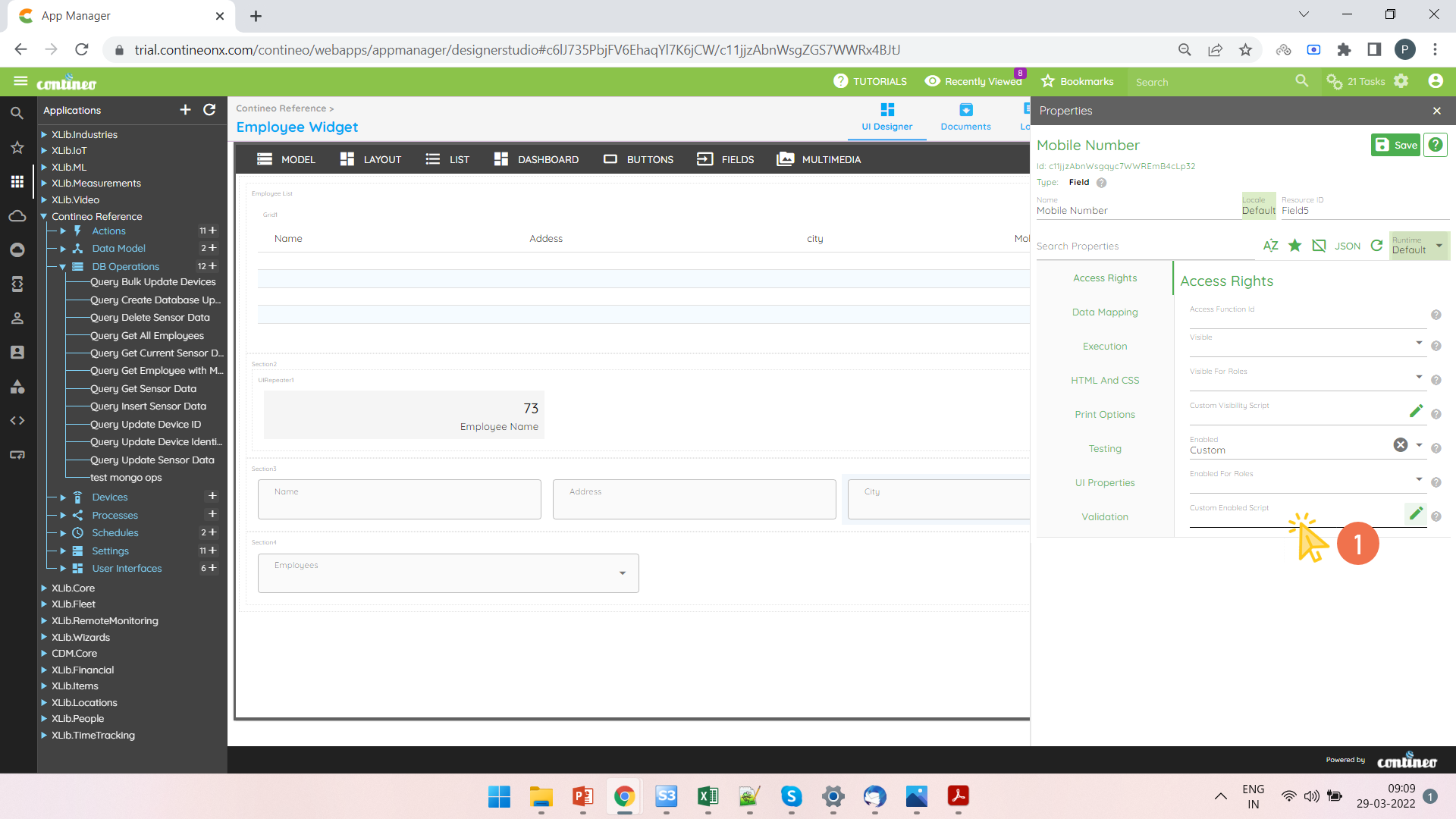Click the star icon to show favorite properties
The image size is (1456, 819).
click(1294, 246)
